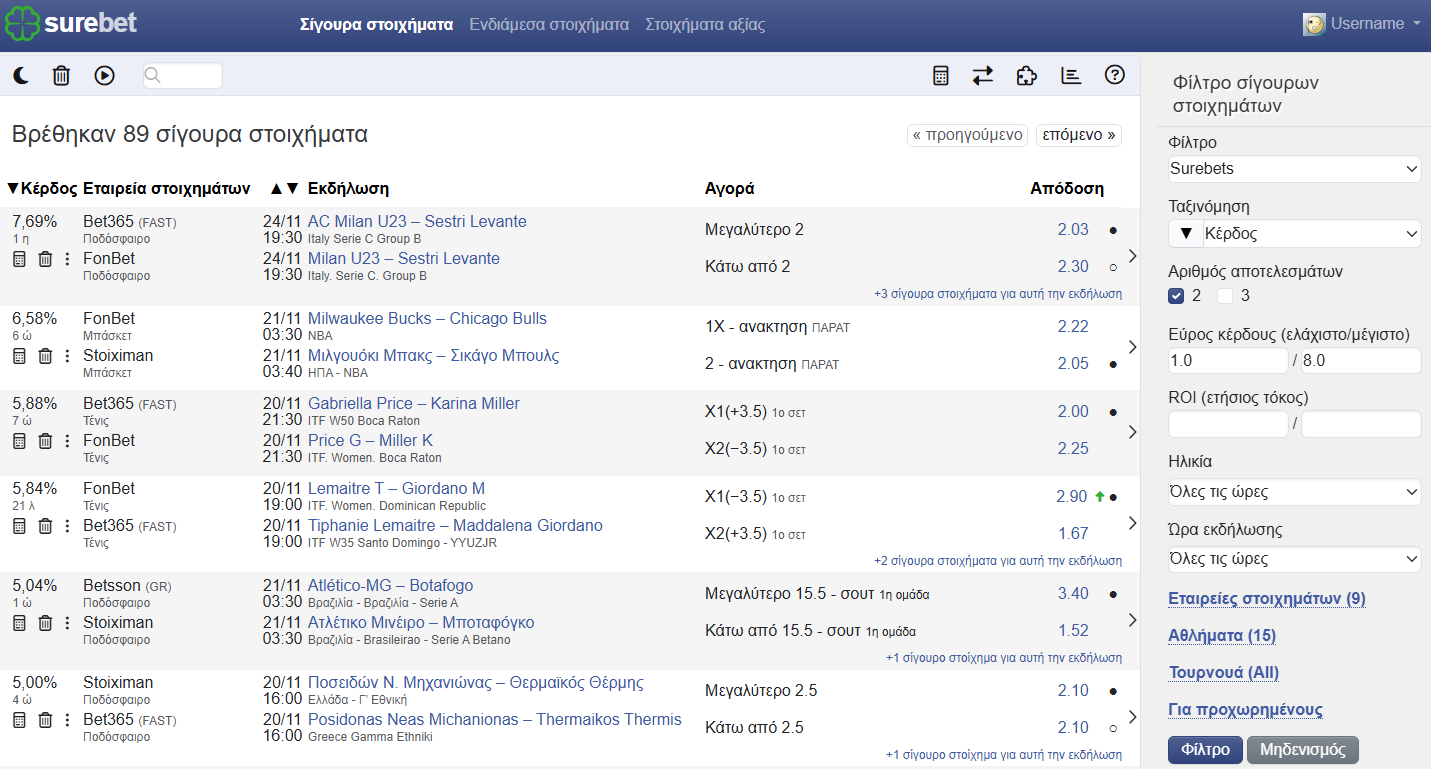Uncheck the 2 outcomes checkbox
This screenshot has width=1431, height=769.
[x=1177, y=295]
